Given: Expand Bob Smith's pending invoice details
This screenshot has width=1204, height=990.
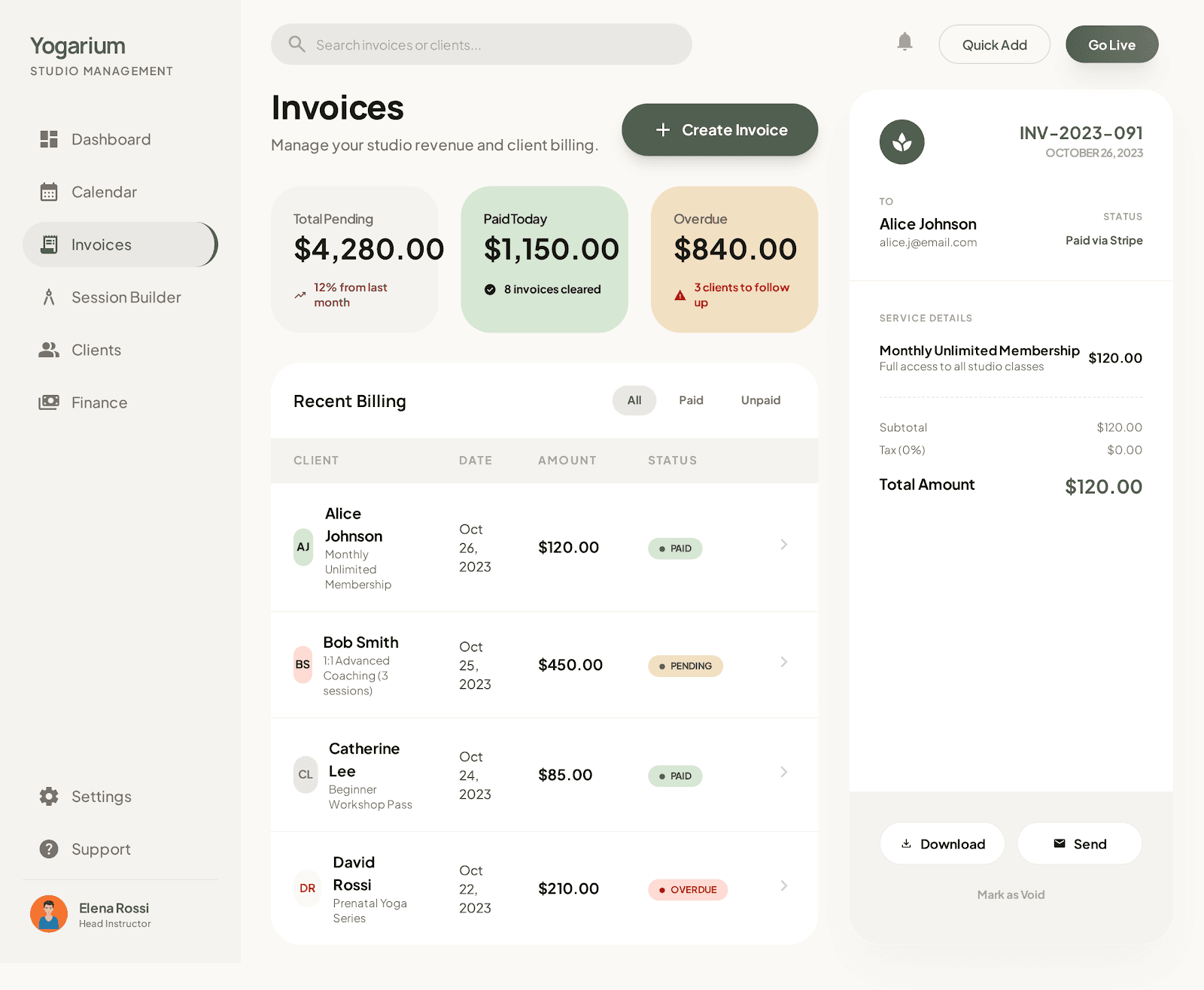Looking at the screenshot, I should point(784,662).
